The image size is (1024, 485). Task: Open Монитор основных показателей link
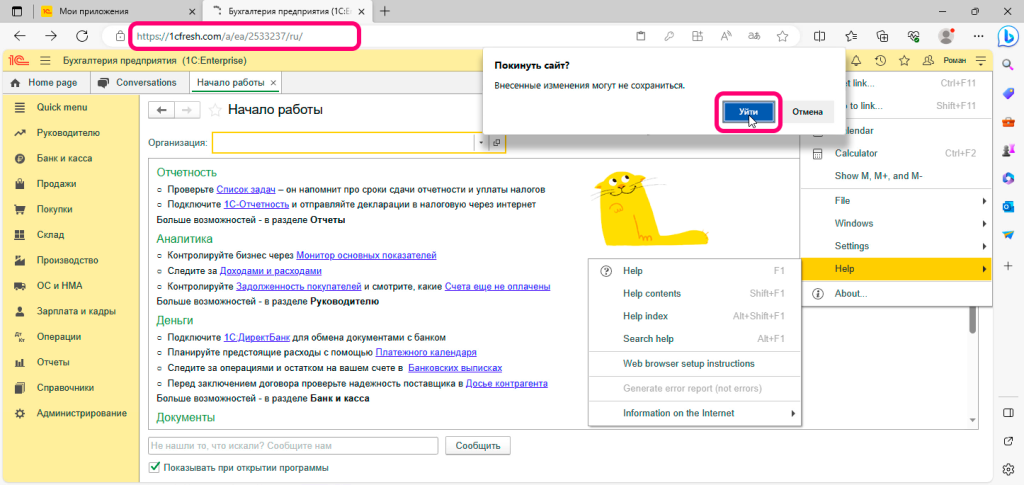(x=366, y=255)
